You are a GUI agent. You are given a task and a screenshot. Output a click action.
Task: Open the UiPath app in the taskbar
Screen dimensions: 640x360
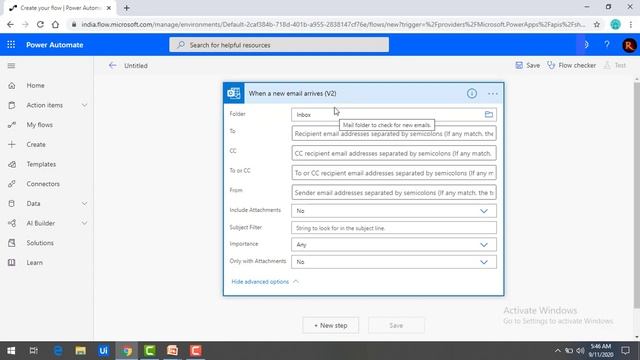click(x=103, y=351)
